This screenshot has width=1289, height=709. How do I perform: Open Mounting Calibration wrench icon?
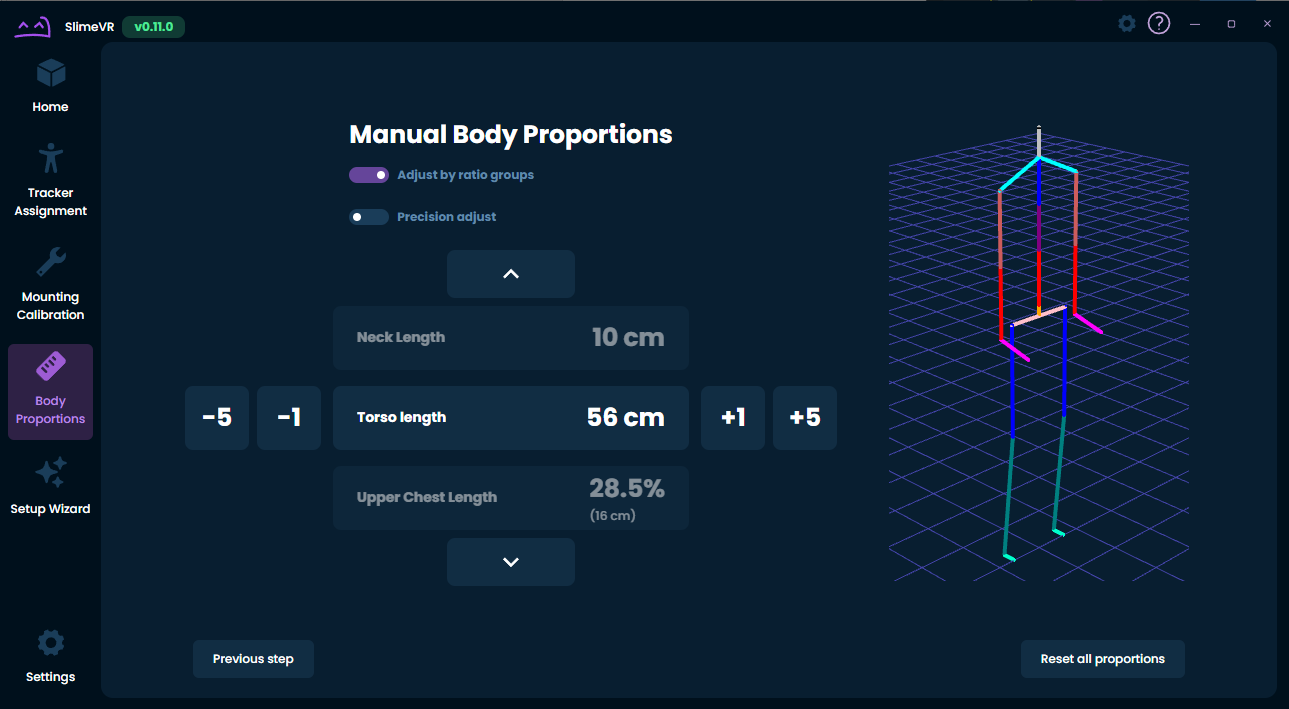pos(50,263)
